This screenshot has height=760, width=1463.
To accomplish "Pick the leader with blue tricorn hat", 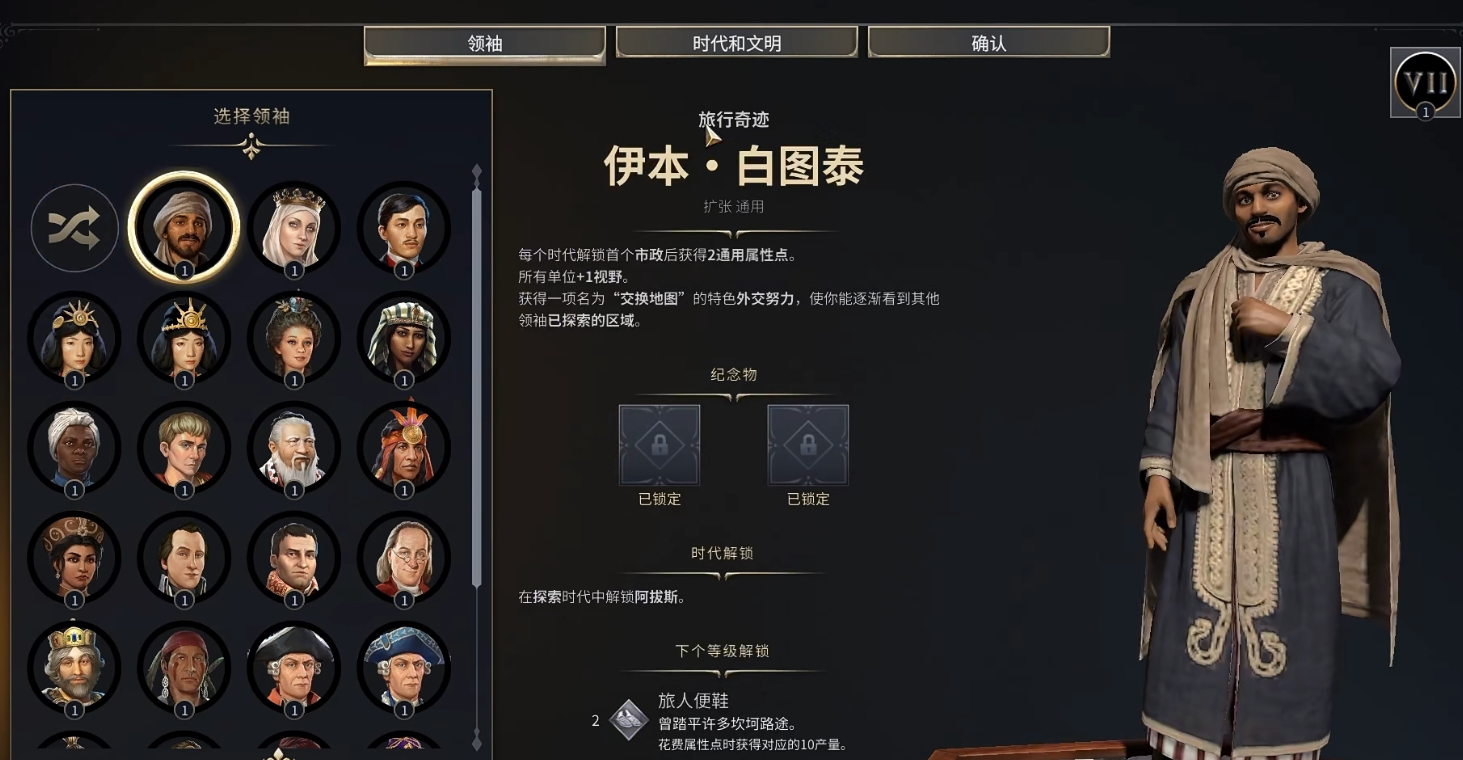I will coord(404,668).
